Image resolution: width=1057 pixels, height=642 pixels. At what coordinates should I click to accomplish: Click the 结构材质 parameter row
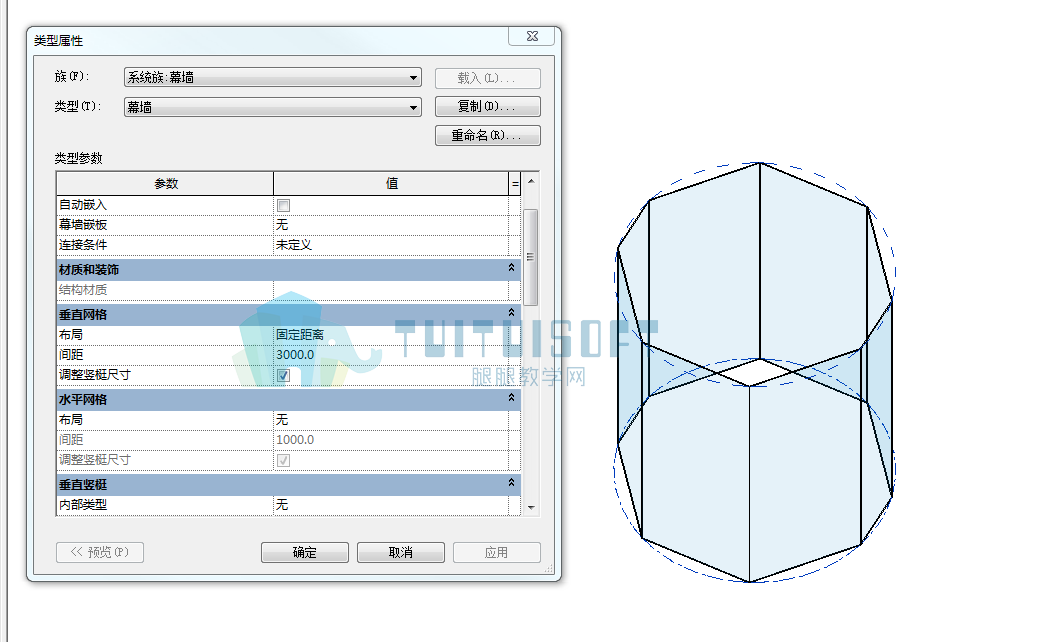[289, 290]
